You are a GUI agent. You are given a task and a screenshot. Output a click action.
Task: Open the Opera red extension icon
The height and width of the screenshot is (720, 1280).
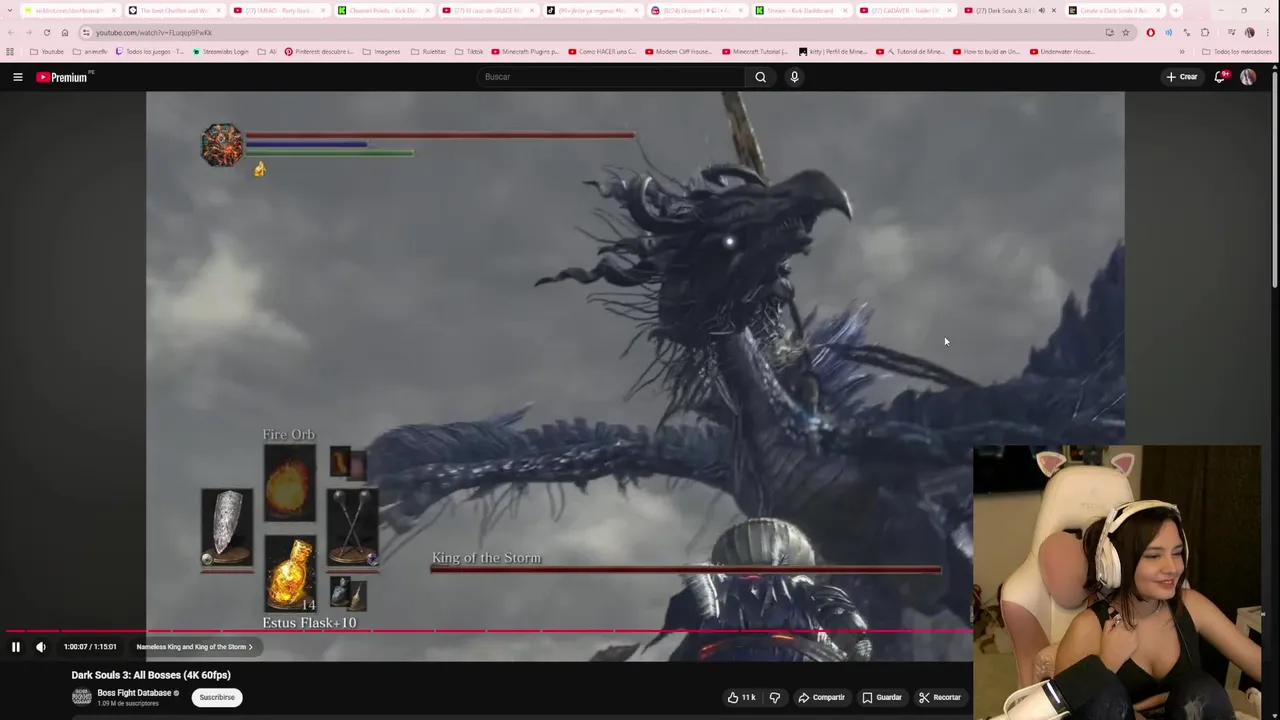click(x=1150, y=32)
